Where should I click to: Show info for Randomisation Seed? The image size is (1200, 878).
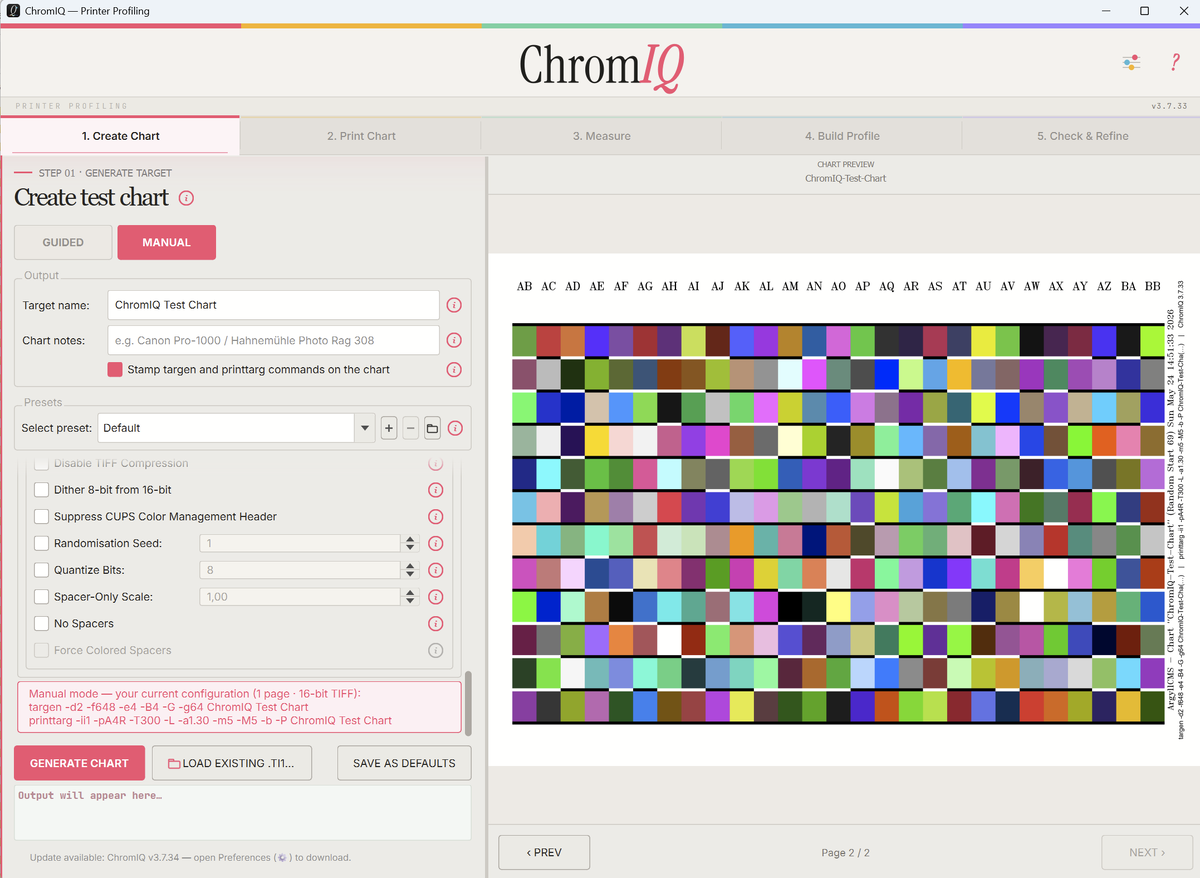pyautogui.click(x=435, y=544)
